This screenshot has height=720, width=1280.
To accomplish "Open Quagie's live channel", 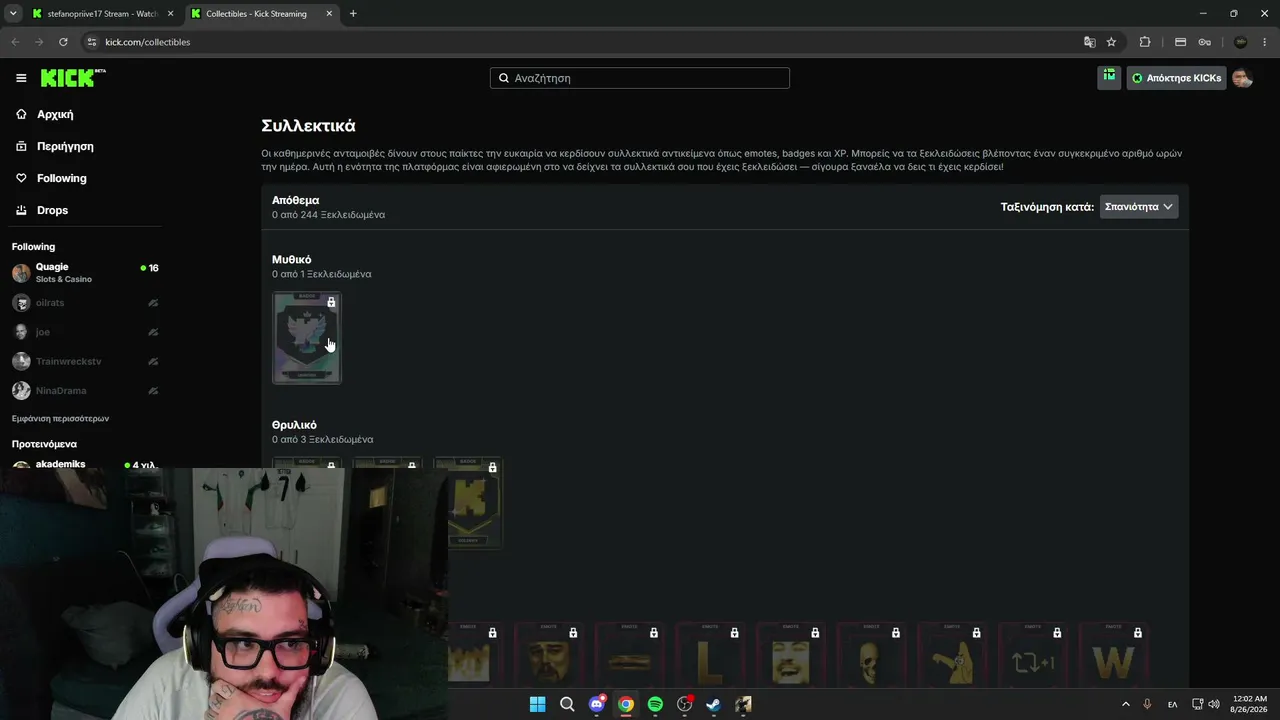I will [x=84, y=273].
